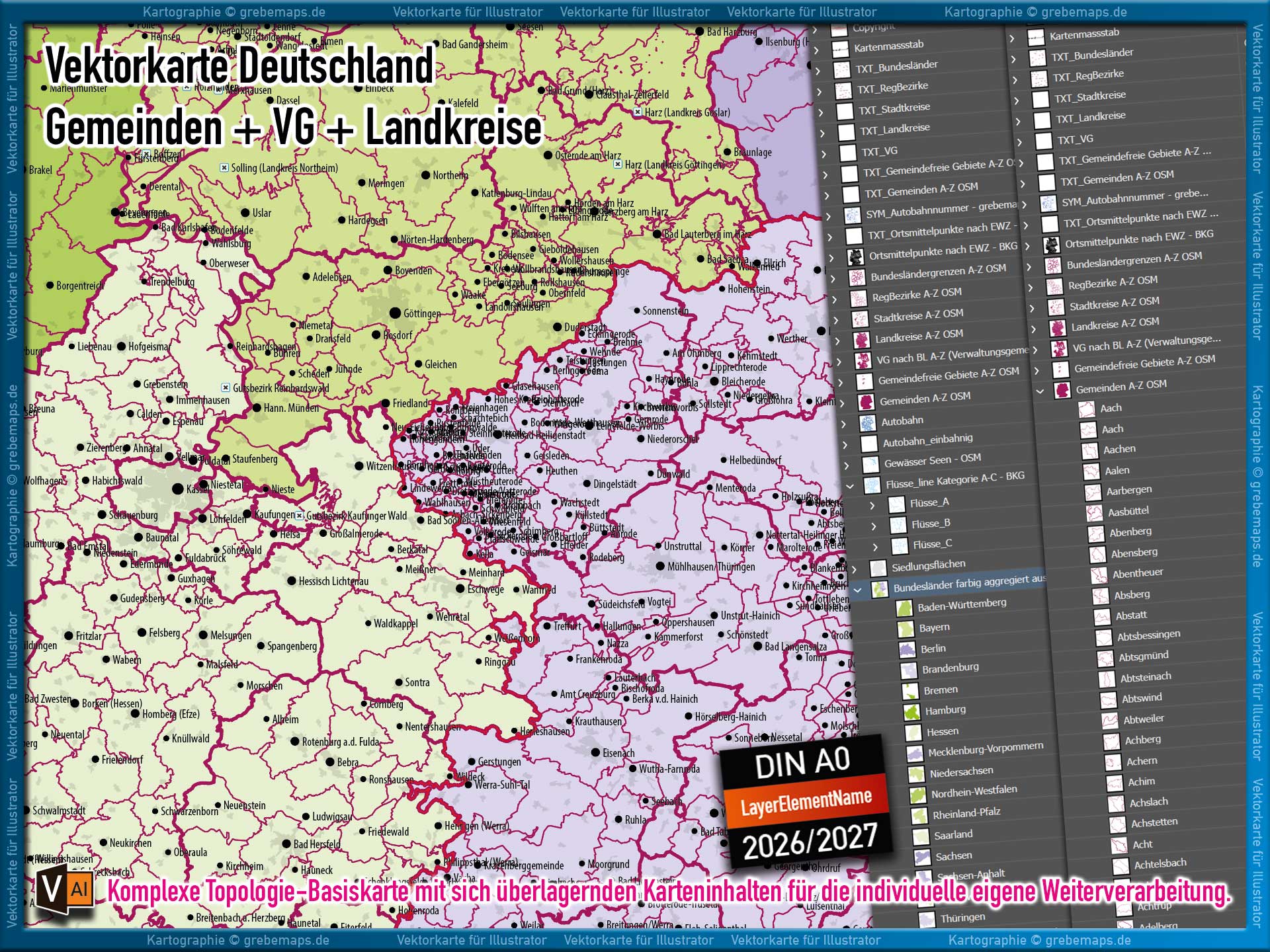Click the Bayern sublayer thumbnail

(x=906, y=629)
